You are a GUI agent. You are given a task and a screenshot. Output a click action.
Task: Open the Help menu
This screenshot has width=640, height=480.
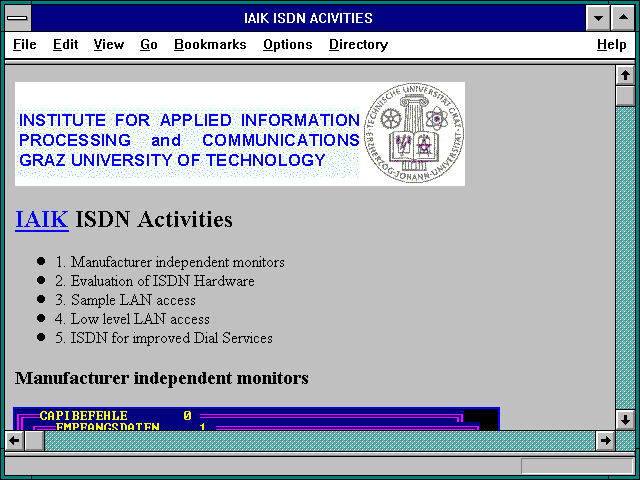click(x=611, y=44)
